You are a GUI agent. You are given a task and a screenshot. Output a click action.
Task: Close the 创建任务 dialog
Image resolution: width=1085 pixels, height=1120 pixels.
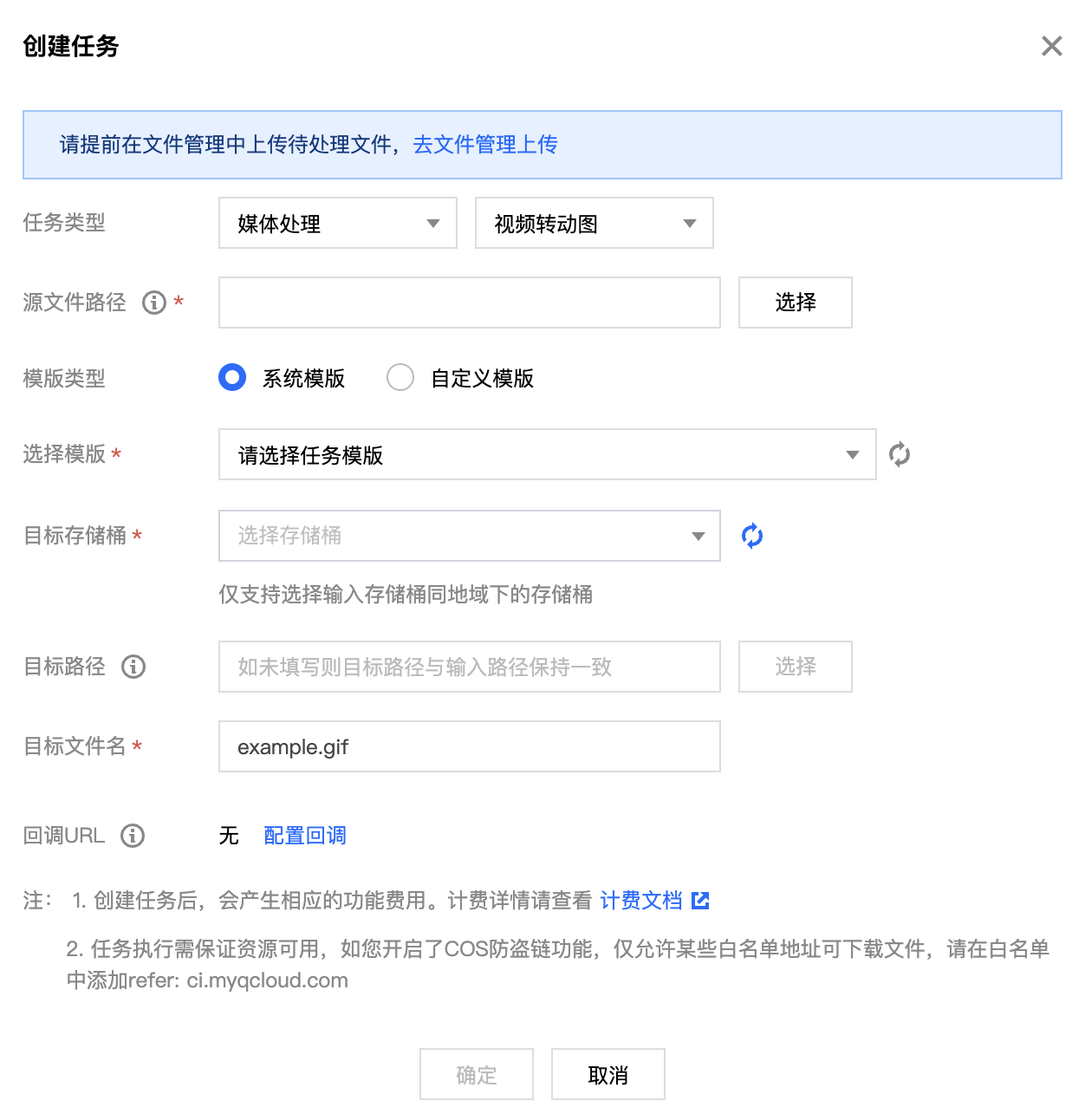pyautogui.click(x=1052, y=46)
